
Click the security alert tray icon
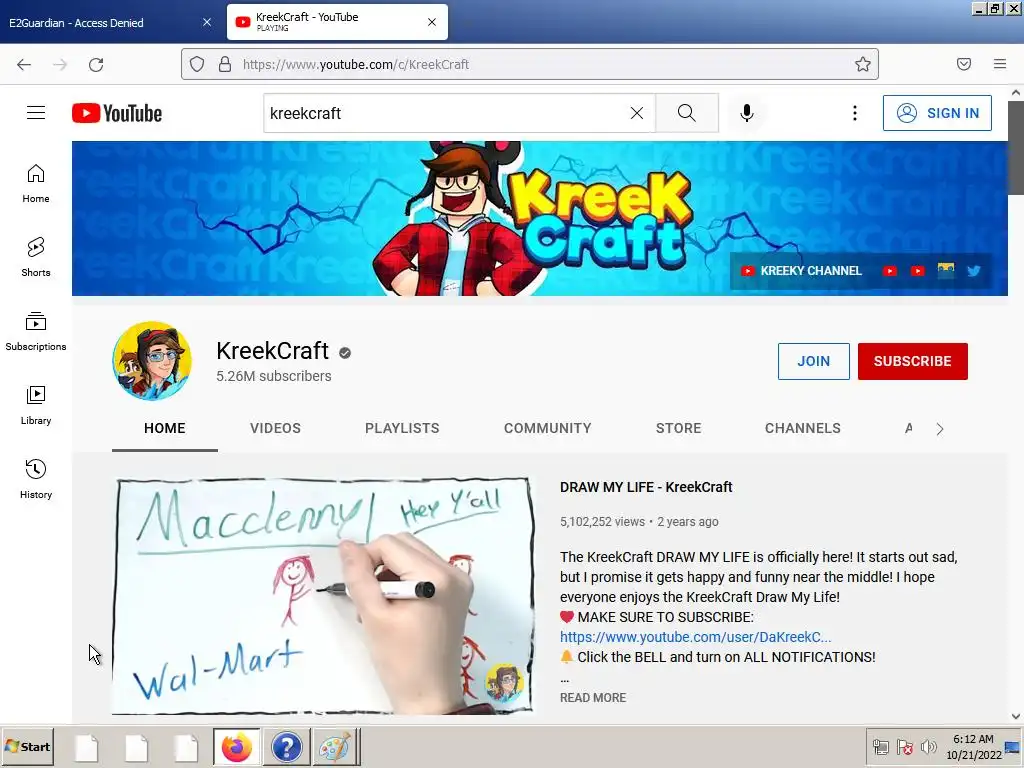tap(904, 746)
